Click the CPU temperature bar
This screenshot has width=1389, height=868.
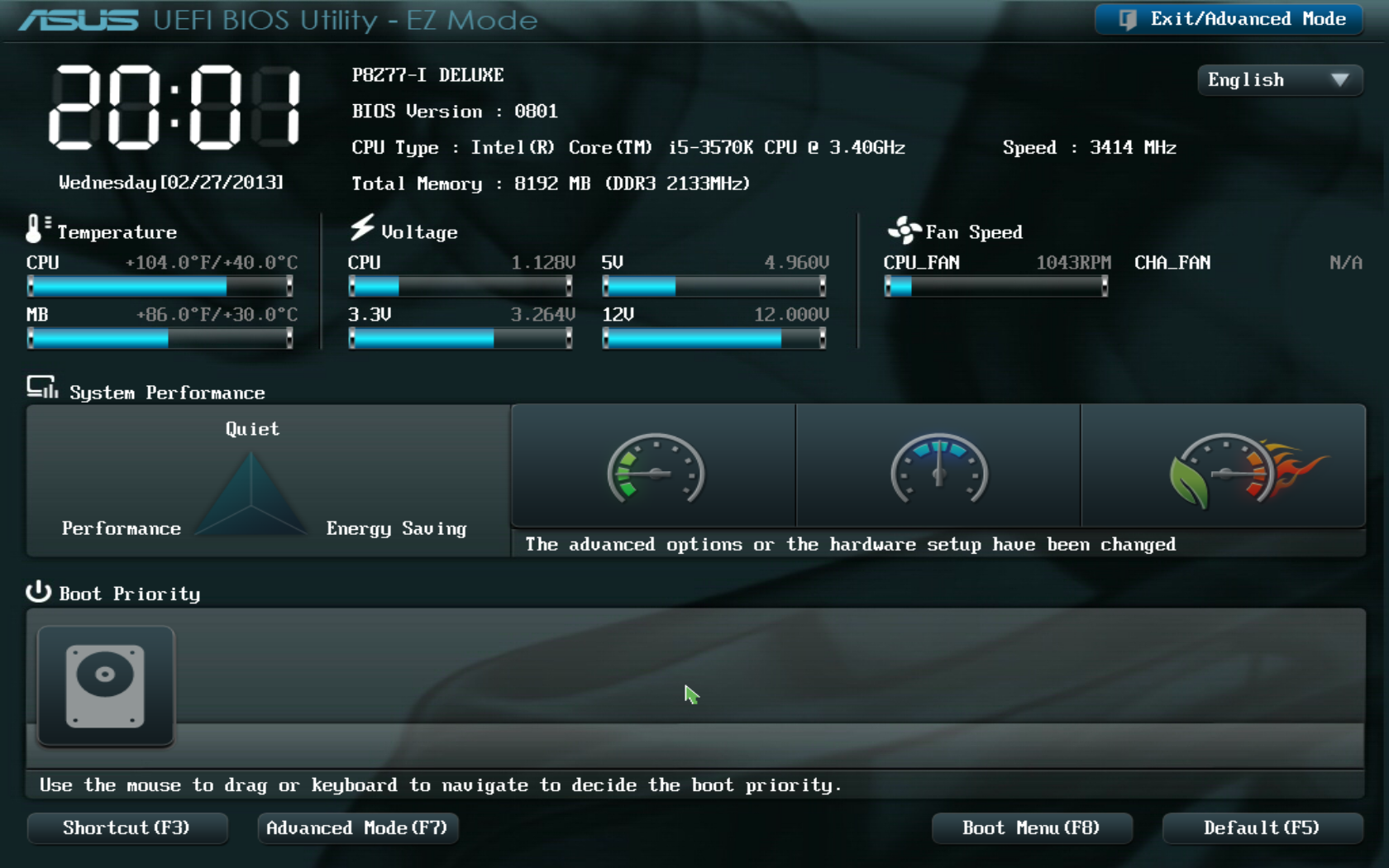click(160, 286)
